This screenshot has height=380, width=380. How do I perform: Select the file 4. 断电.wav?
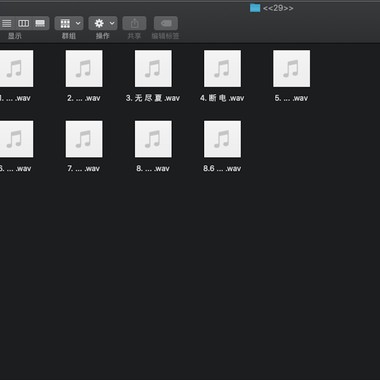tap(222, 69)
